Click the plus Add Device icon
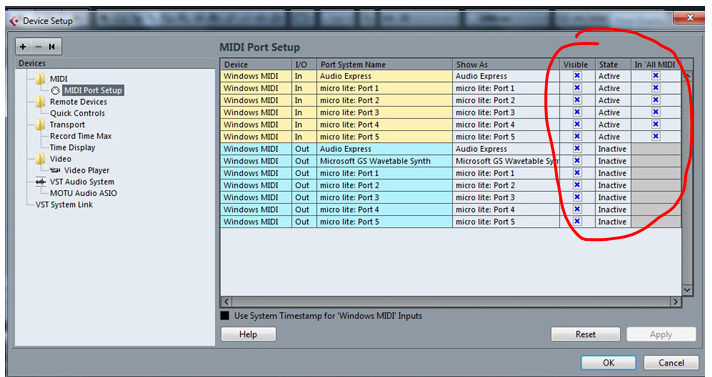This screenshot has width=712, height=377. coord(23,46)
